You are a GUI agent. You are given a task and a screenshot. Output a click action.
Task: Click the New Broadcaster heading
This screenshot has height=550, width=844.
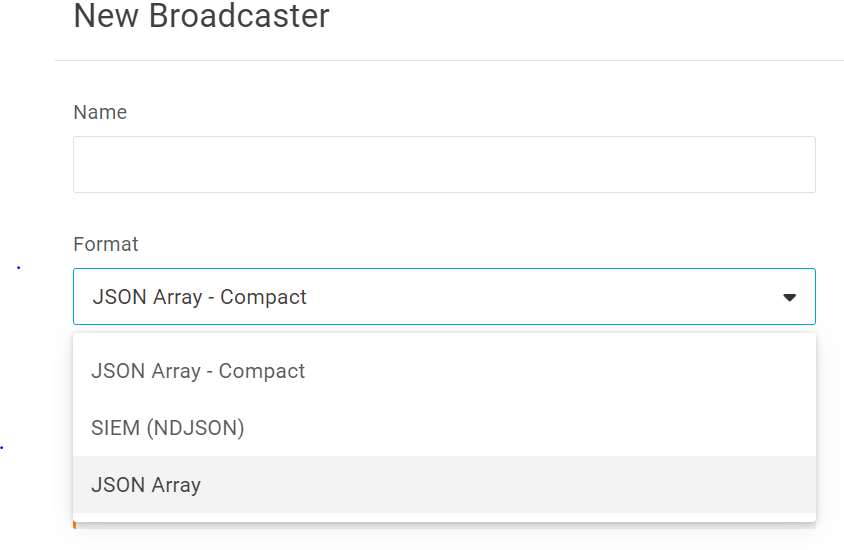point(201,17)
